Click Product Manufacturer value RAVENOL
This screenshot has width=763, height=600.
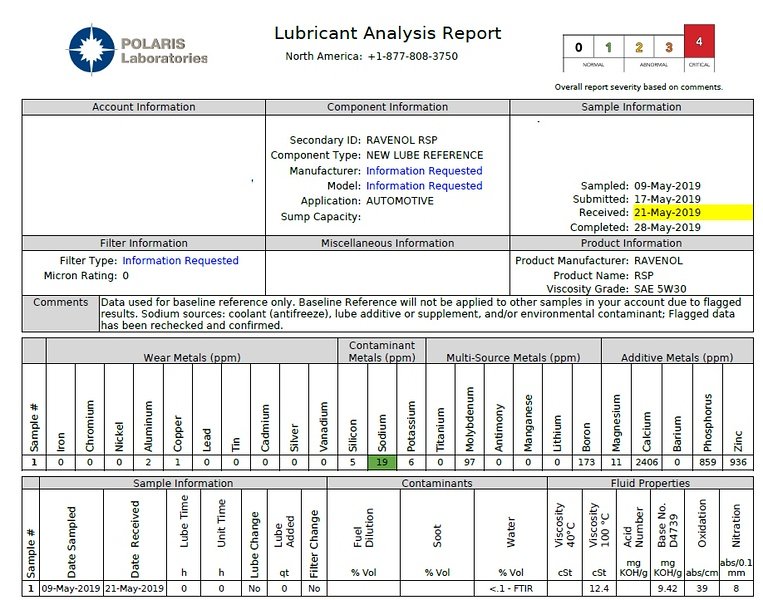click(x=658, y=260)
